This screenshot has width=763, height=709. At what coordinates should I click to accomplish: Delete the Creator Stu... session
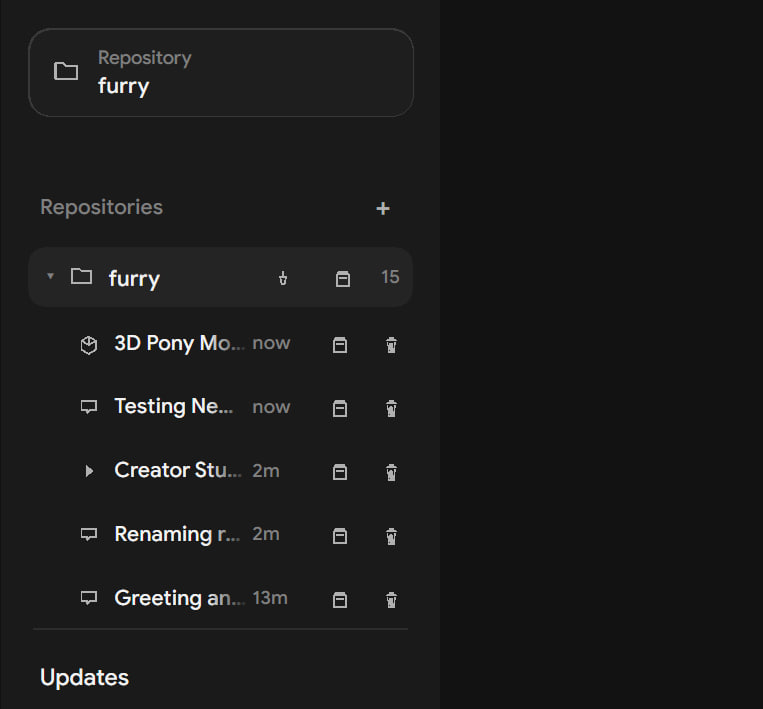tap(391, 472)
